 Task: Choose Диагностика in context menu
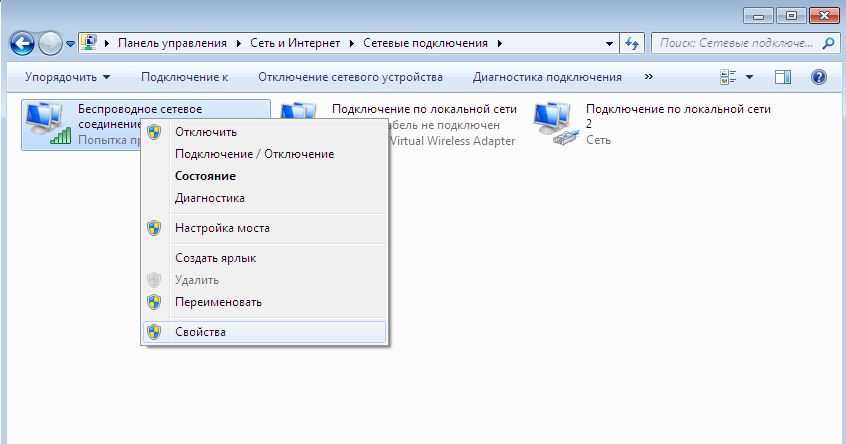[265, 198]
